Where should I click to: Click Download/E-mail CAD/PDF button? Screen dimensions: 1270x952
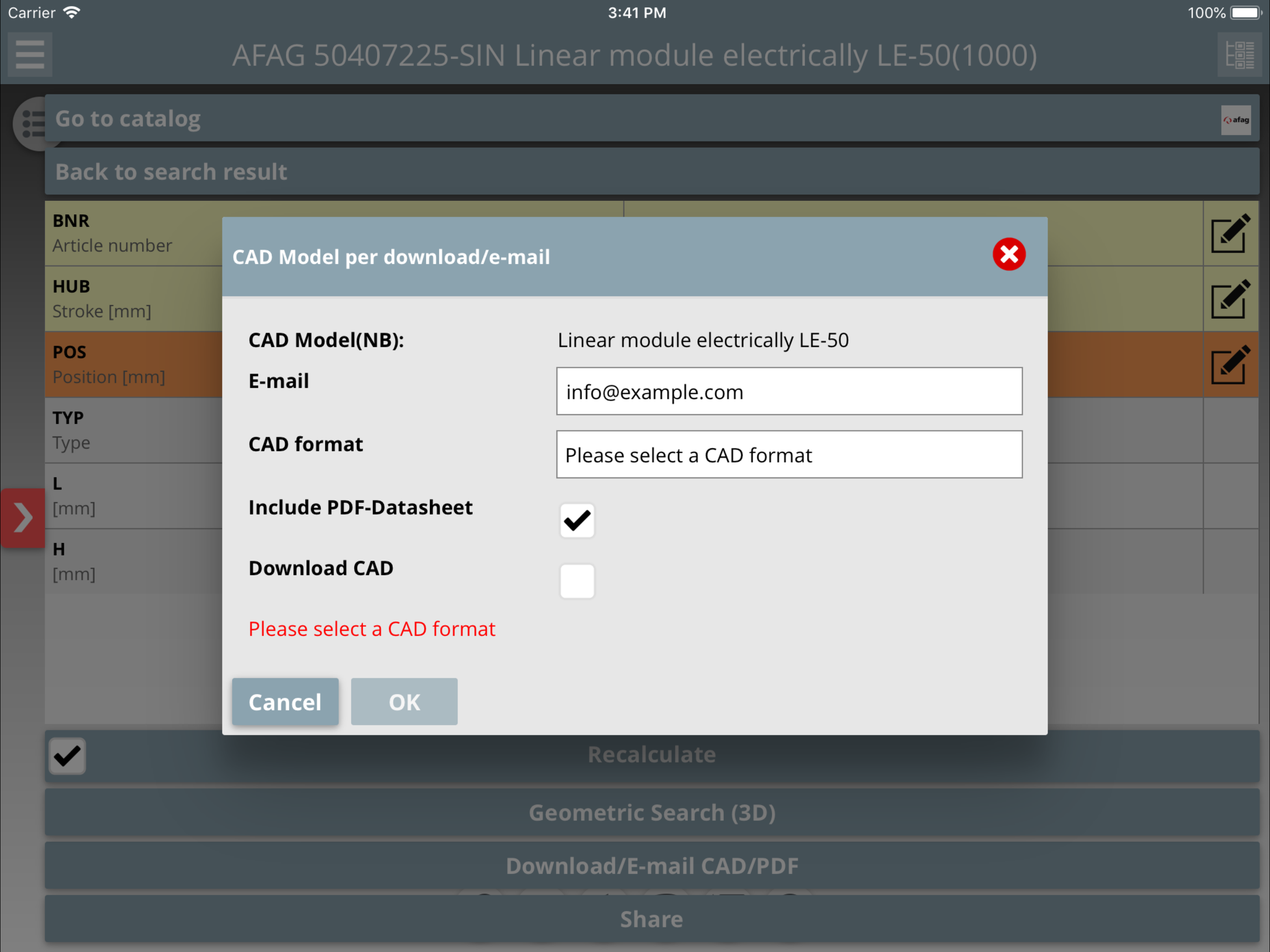652,866
